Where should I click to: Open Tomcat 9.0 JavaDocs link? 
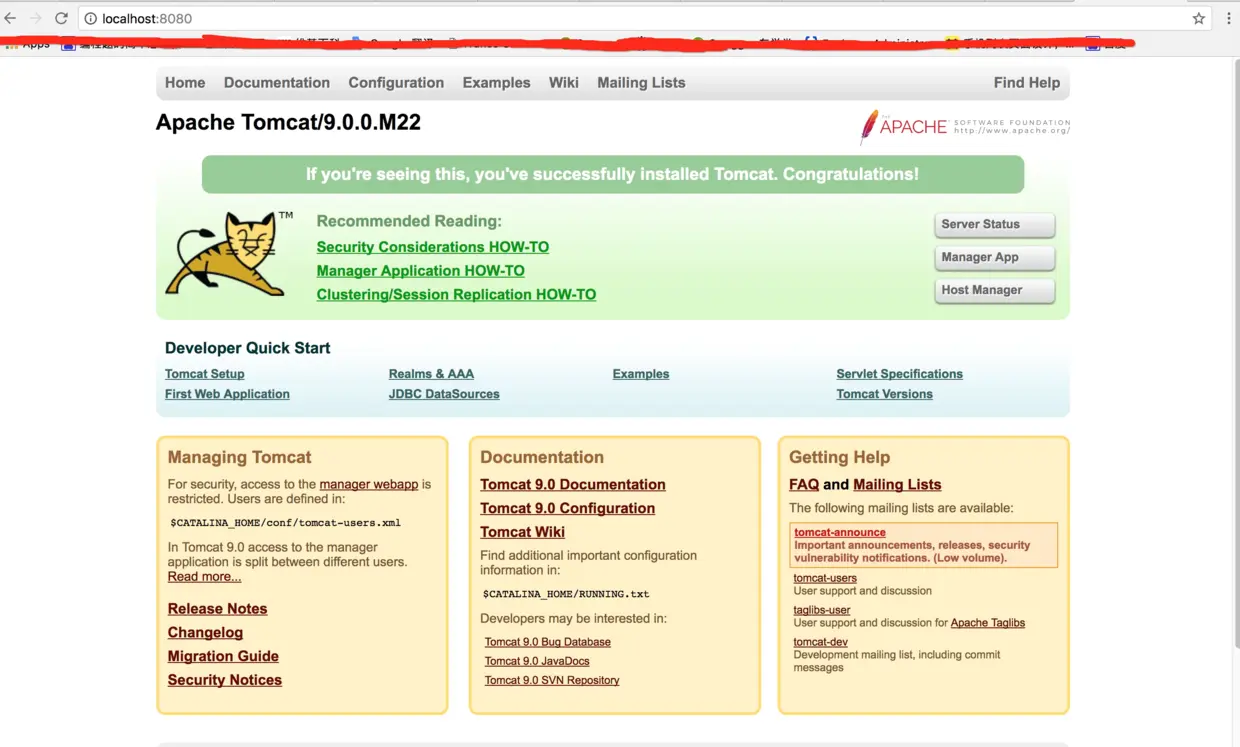point(537,661)
